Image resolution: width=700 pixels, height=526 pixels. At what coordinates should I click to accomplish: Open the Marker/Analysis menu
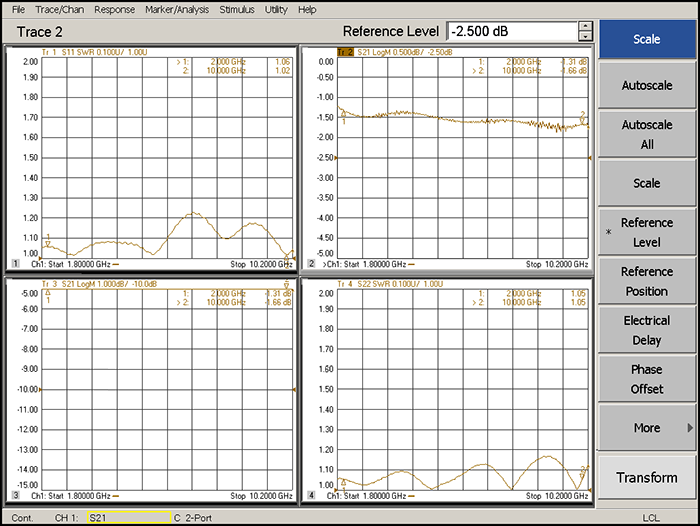pyautogui.click(x=177, y=9)
